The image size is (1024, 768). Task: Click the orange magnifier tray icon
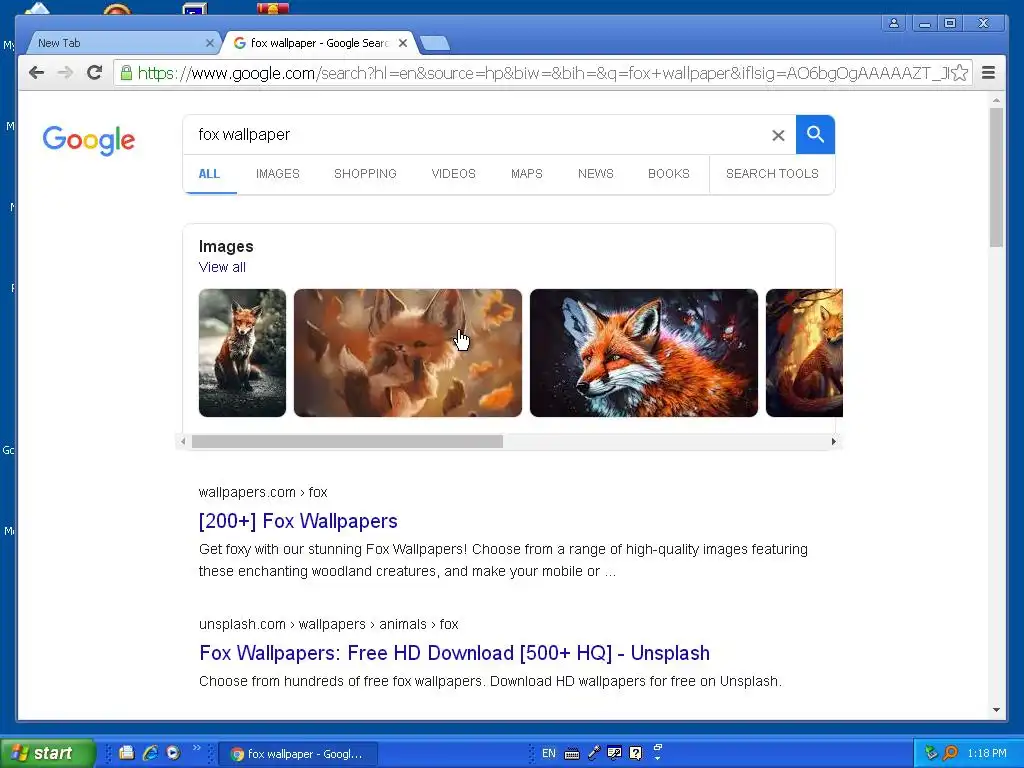coord(950,754)
